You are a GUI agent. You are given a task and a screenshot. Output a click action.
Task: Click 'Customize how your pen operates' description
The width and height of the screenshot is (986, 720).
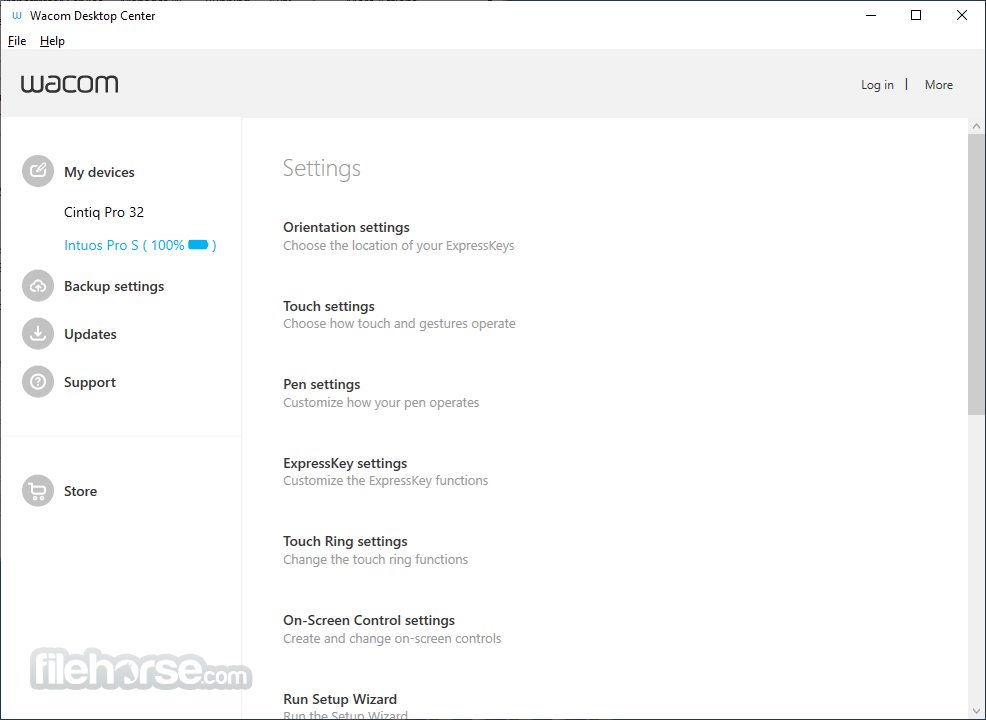coord(380,402)
